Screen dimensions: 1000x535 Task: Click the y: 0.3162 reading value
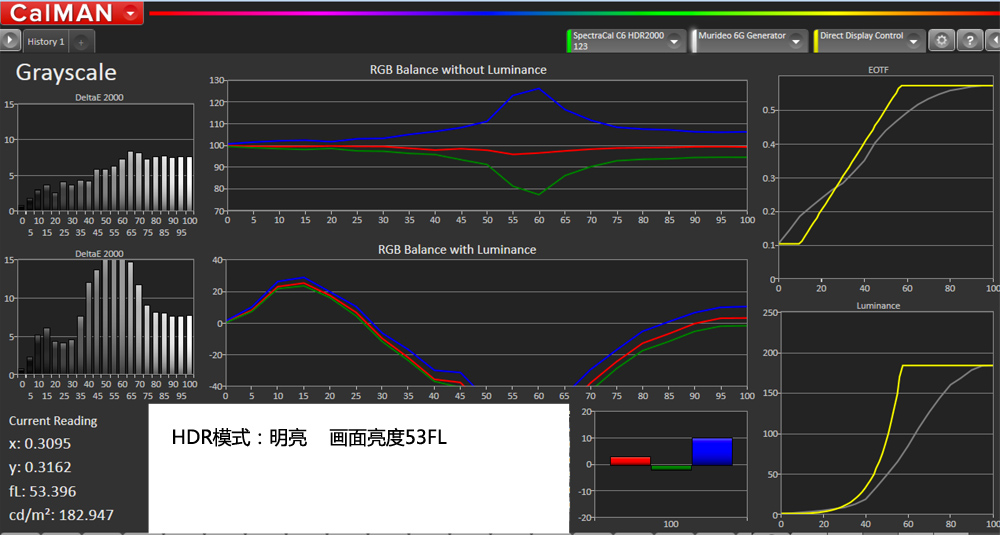(40, 467)
